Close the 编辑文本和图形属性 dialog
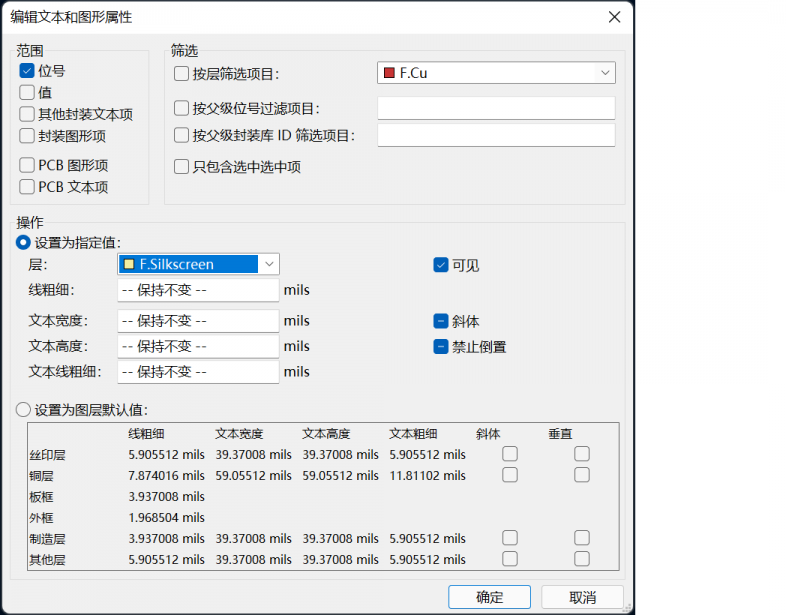The image size is (786, 615). pyautogui.click(x=615, y=17)
